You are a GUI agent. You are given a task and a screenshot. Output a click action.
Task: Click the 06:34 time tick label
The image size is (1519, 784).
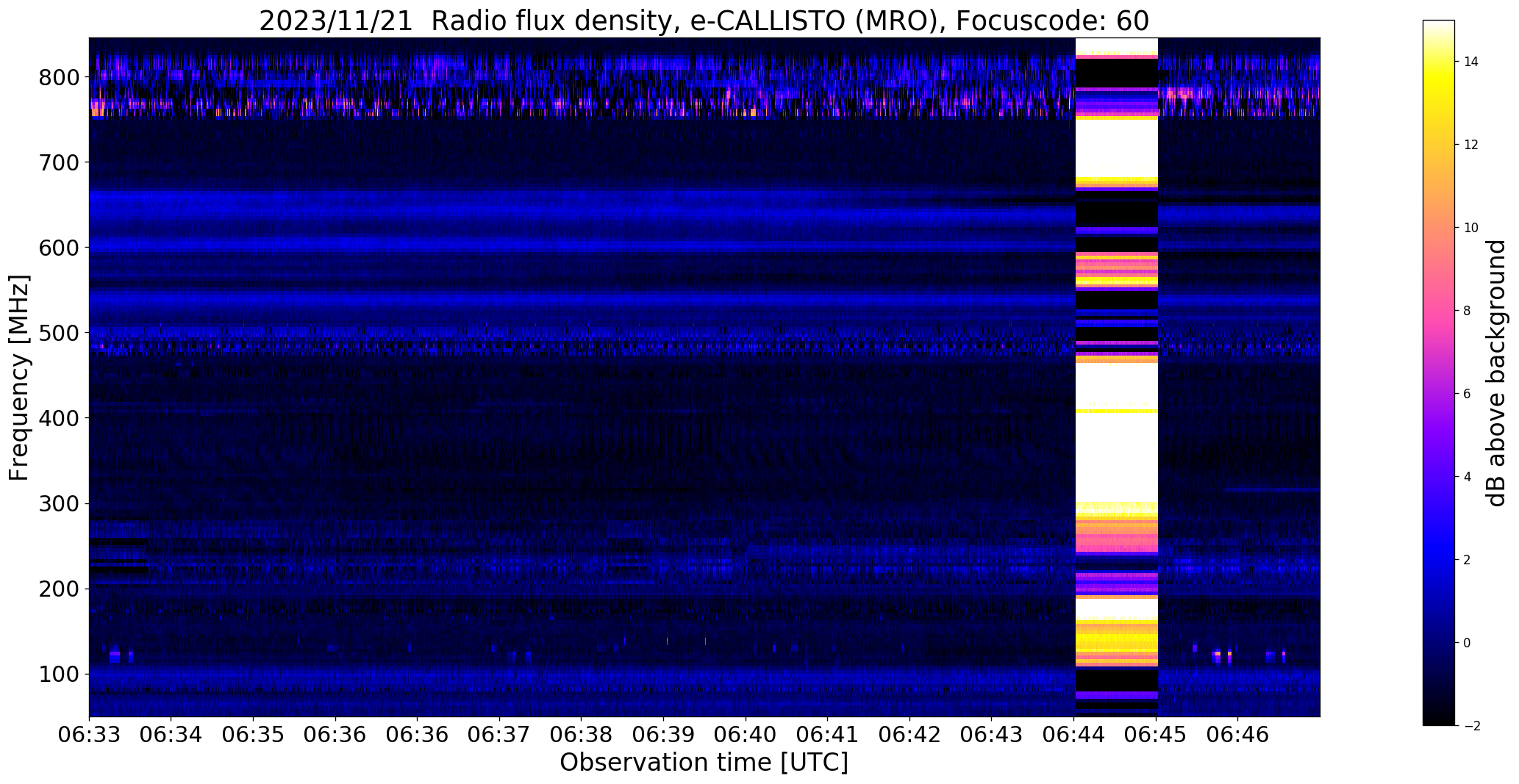coord(171,736)
